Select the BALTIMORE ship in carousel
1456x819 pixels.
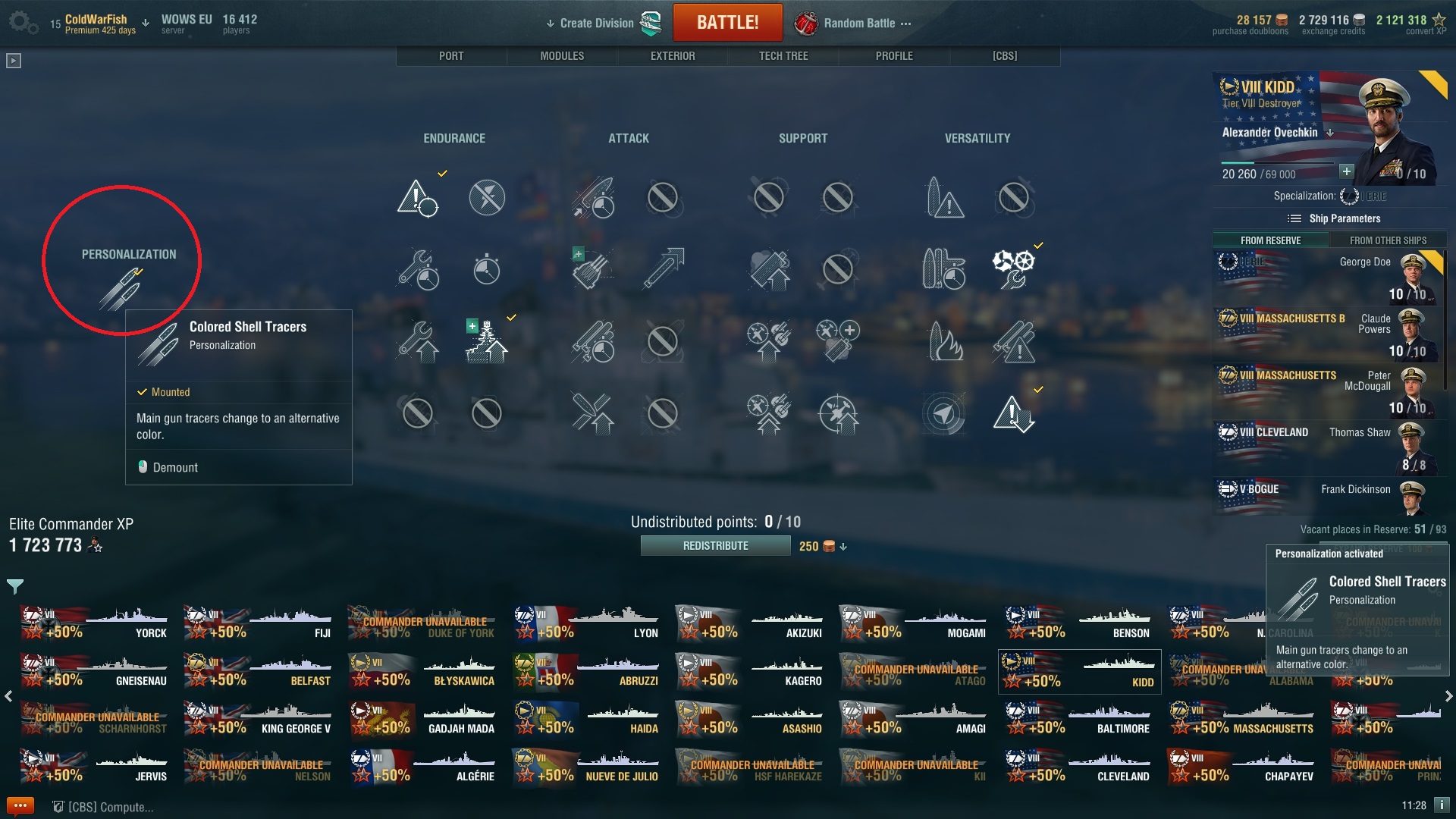tap(1079, 720)
